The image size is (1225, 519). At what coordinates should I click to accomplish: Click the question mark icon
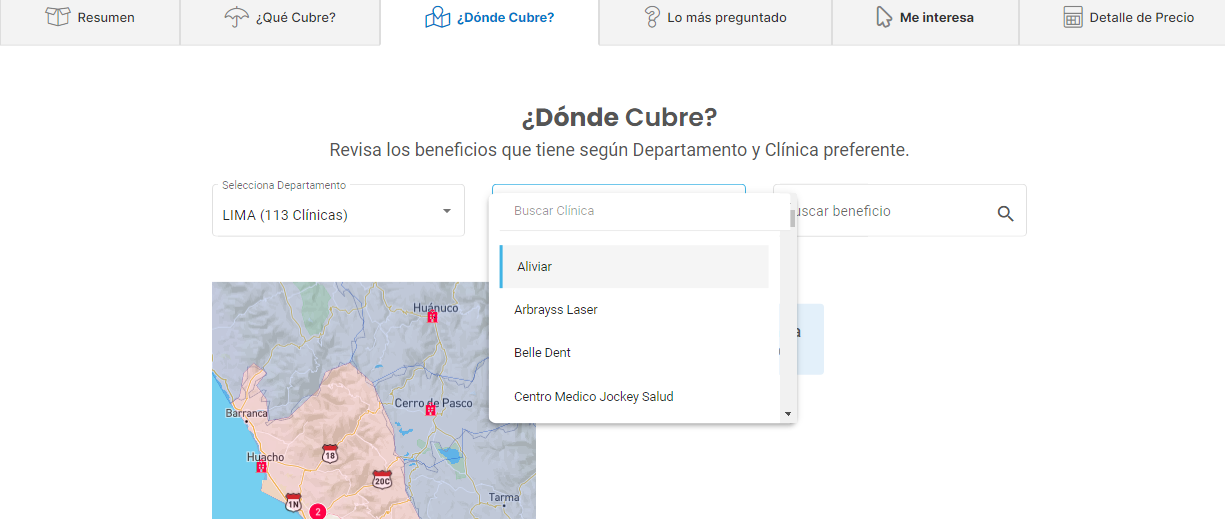pos(652,17)
